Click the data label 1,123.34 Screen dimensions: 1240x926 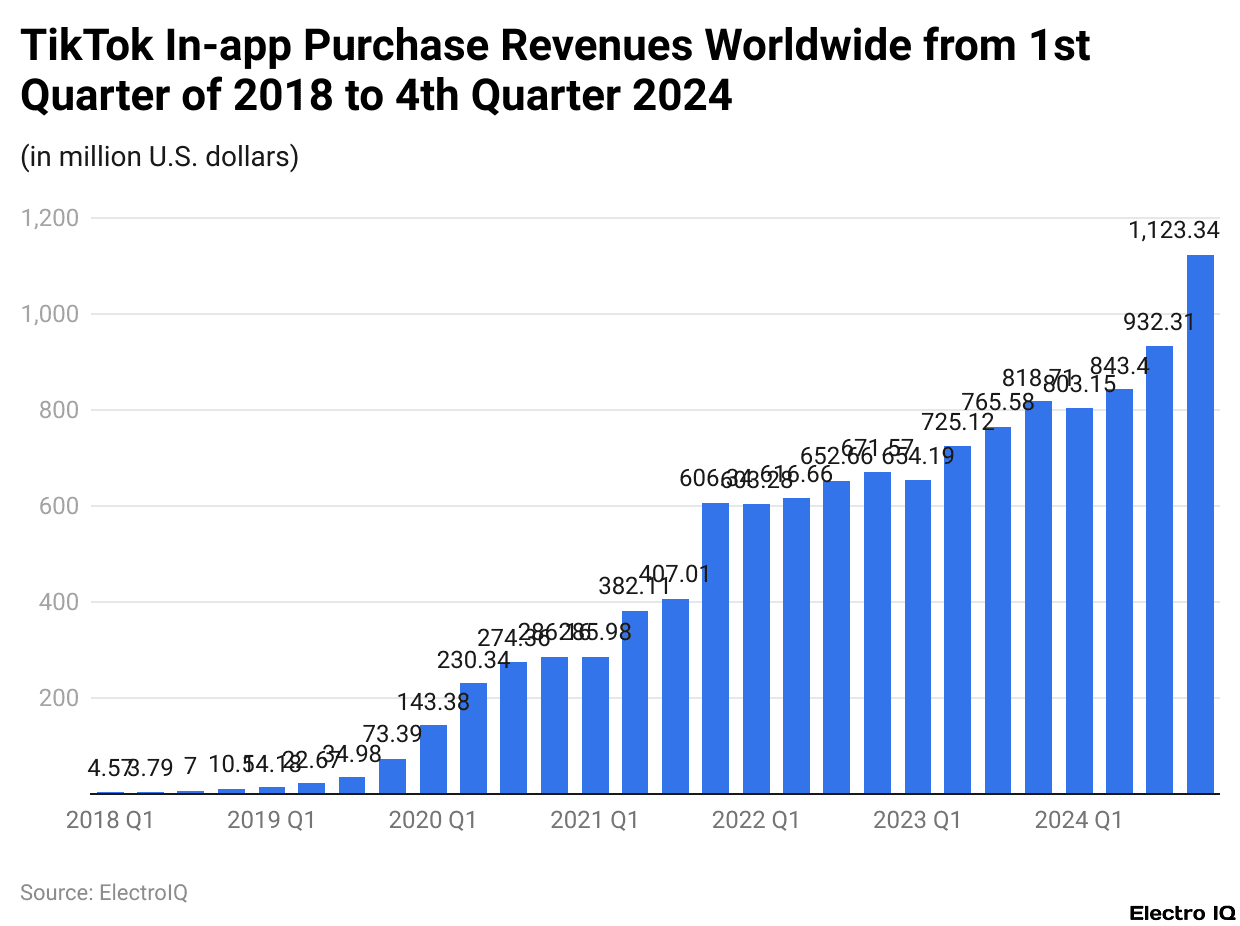[1175, 230]
